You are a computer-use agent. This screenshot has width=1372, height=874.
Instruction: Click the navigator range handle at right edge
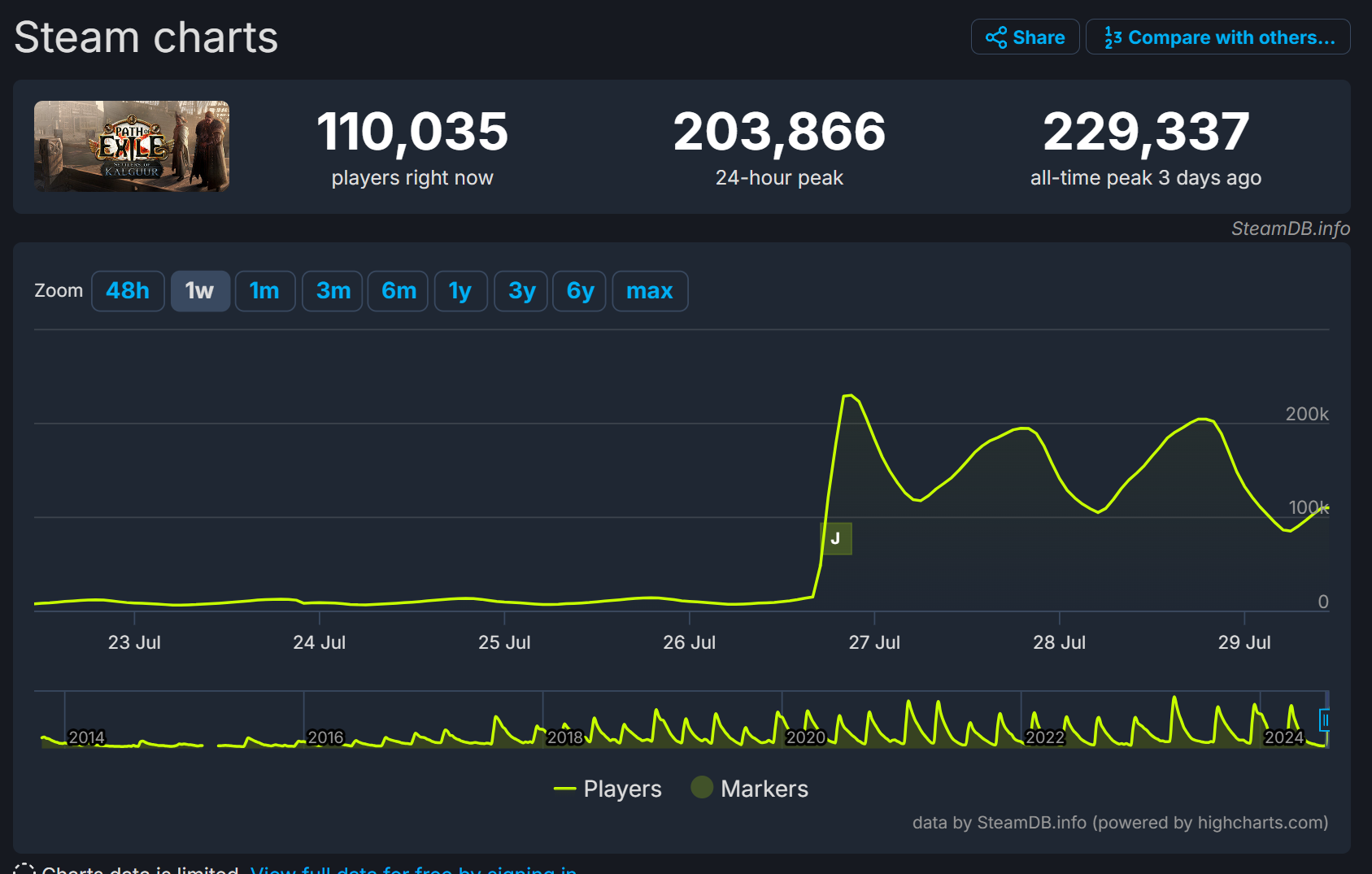click(x=1324, y=720)
